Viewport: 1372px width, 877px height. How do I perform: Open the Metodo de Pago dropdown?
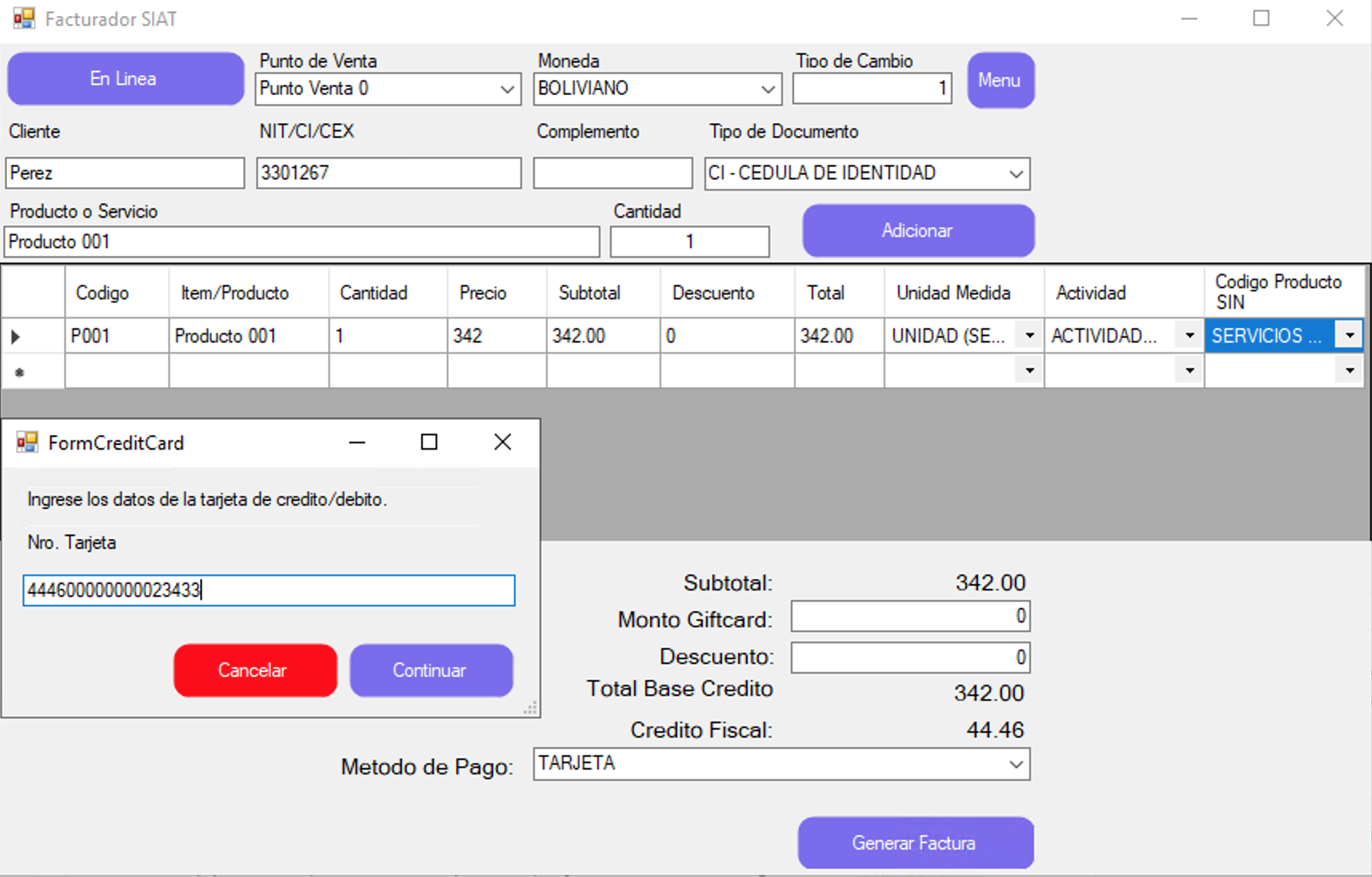[1015, 764]
